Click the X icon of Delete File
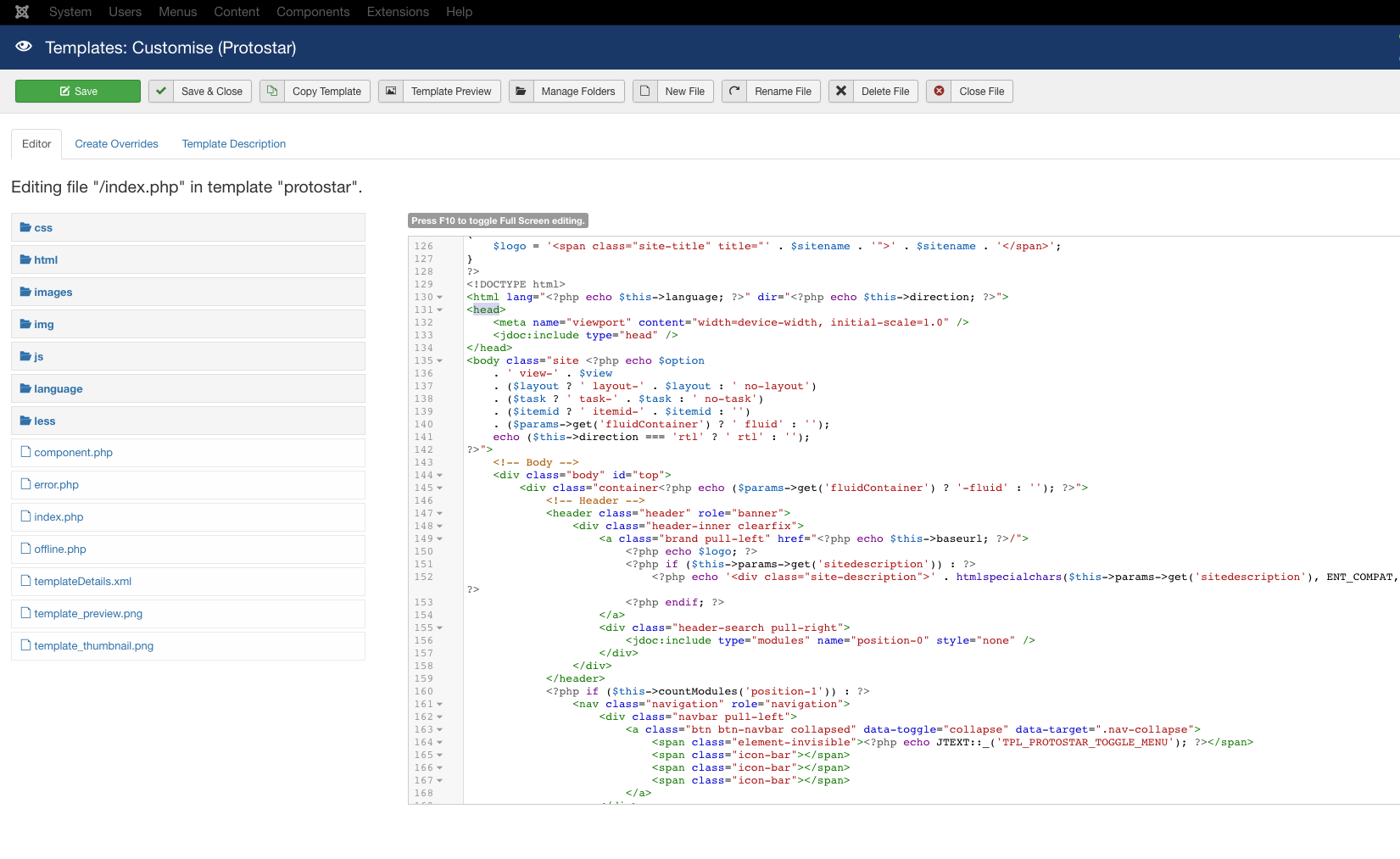1400x859 pixels. pos(840,92)
